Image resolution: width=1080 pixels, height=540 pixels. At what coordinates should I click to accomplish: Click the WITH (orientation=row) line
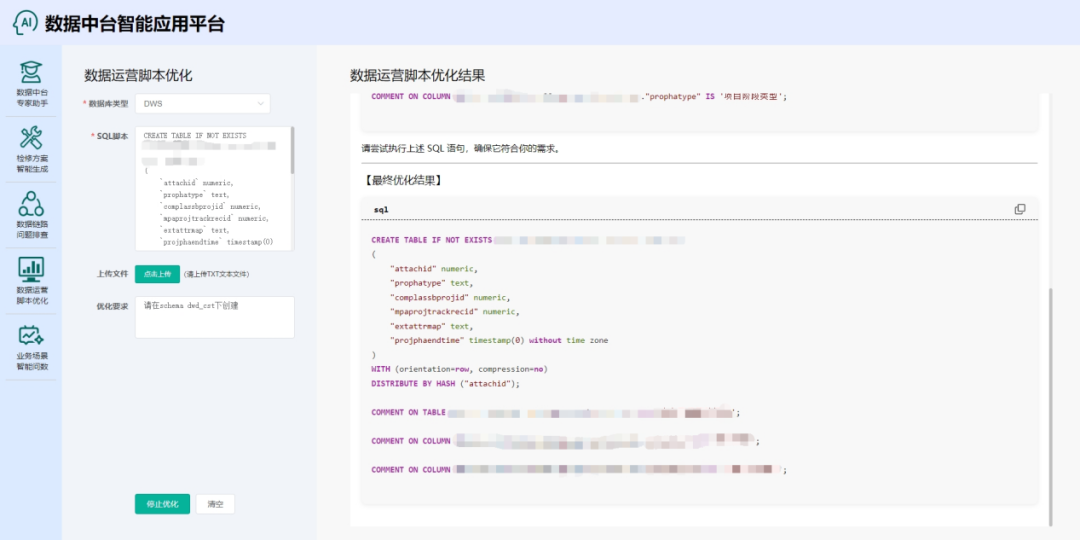[x=459, y=369]
